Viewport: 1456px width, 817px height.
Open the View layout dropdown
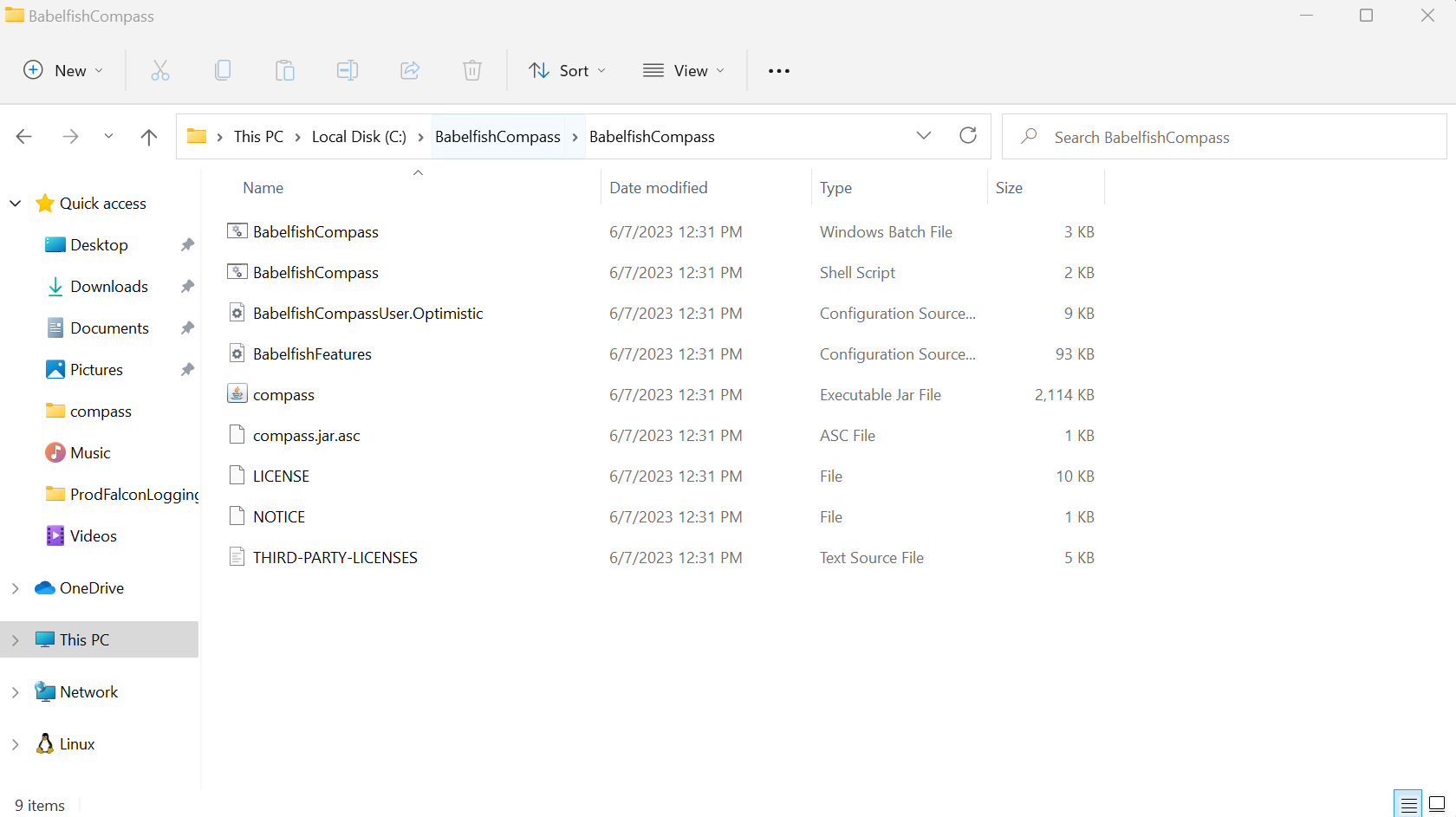(x=684, y=71)
